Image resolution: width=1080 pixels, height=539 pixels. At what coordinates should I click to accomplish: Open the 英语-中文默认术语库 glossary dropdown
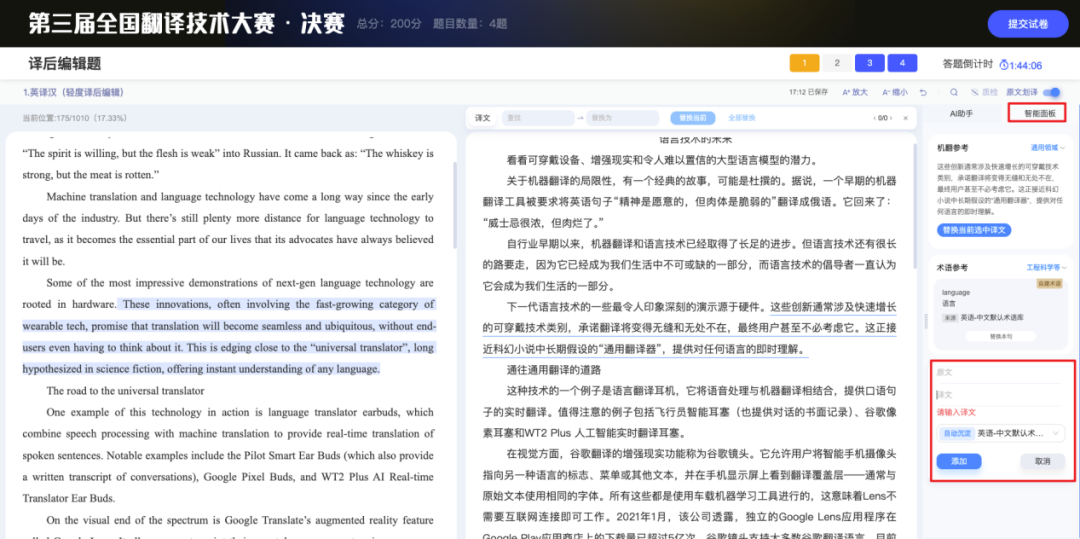tap(1001, 433)
